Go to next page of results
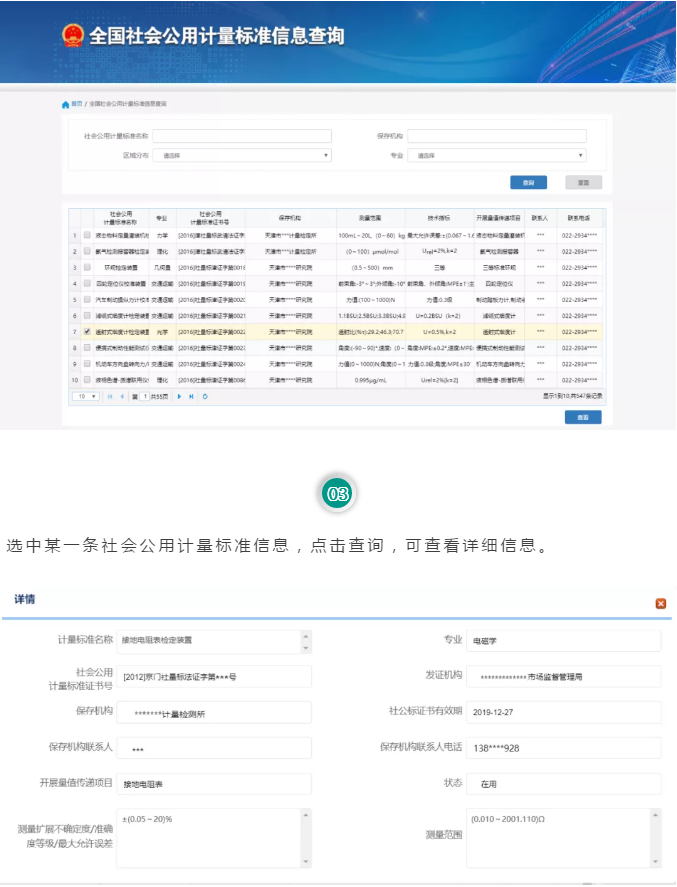Screen dimensions: 677x887 coord(180,397)
